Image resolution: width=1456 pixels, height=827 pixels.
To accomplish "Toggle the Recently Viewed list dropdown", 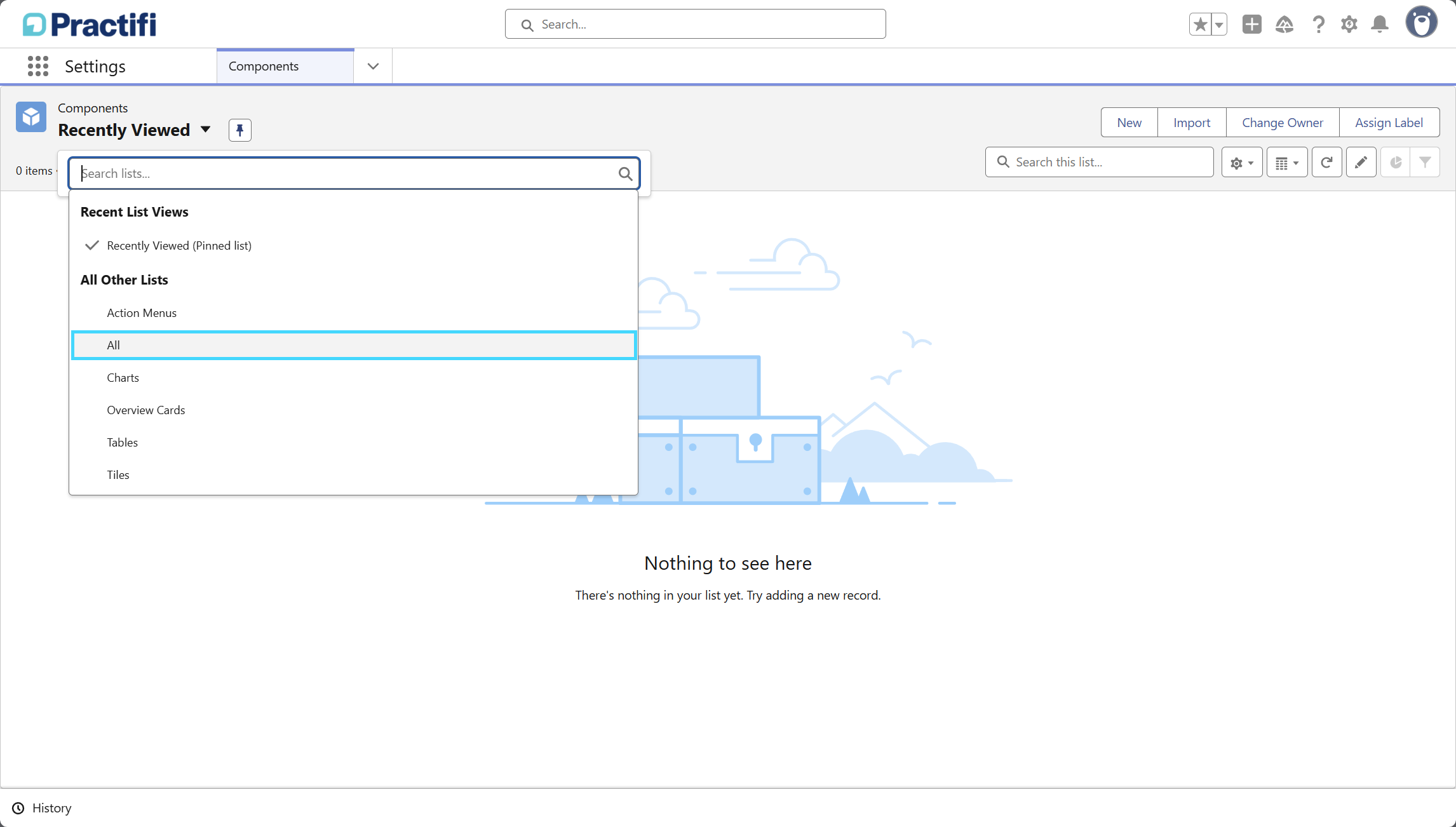I will (x=205, y=130).
